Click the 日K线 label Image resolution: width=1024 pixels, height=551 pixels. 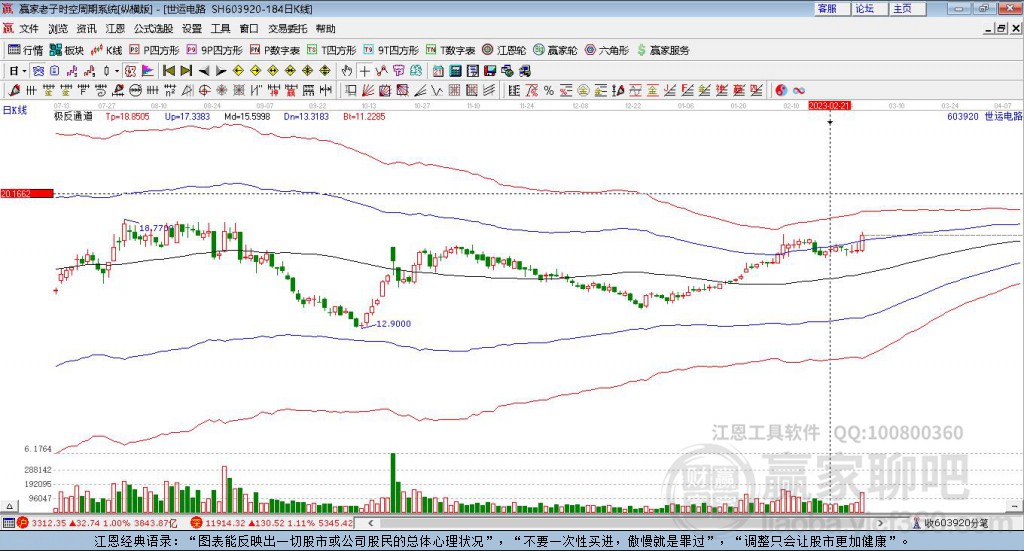14,110
